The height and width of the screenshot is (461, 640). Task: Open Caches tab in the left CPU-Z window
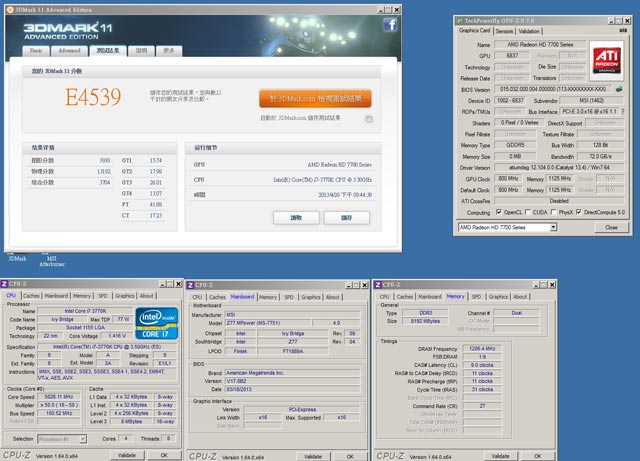(x=31, y=296)
